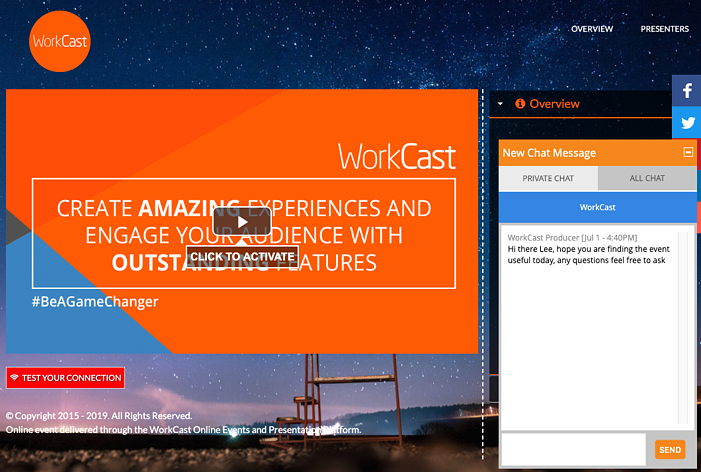The height and width of the screenshot is (472, 701).
Task: Click the Overview panel heading
Action: click(x=554, y=104)
